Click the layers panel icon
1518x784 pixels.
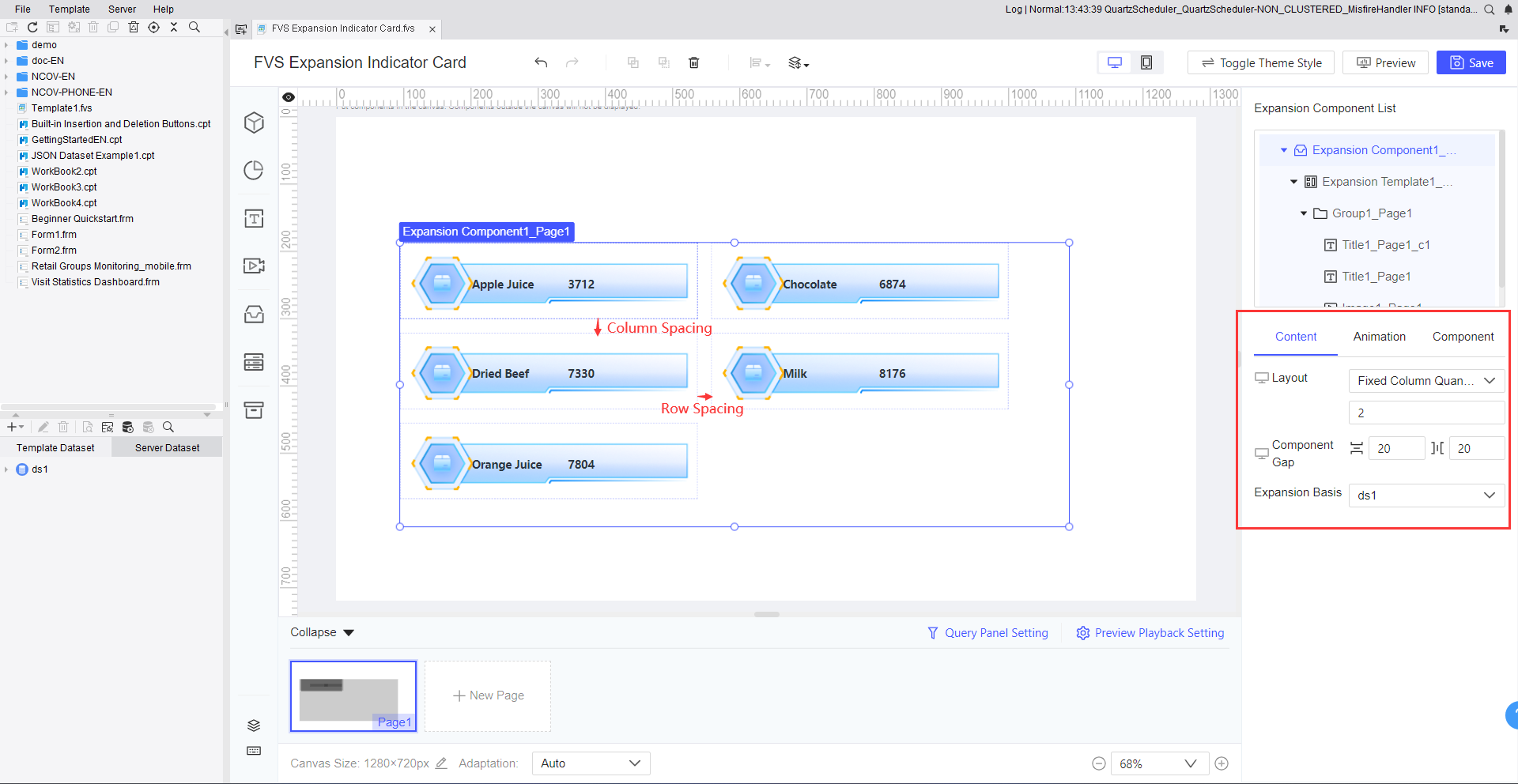[253, 725]
